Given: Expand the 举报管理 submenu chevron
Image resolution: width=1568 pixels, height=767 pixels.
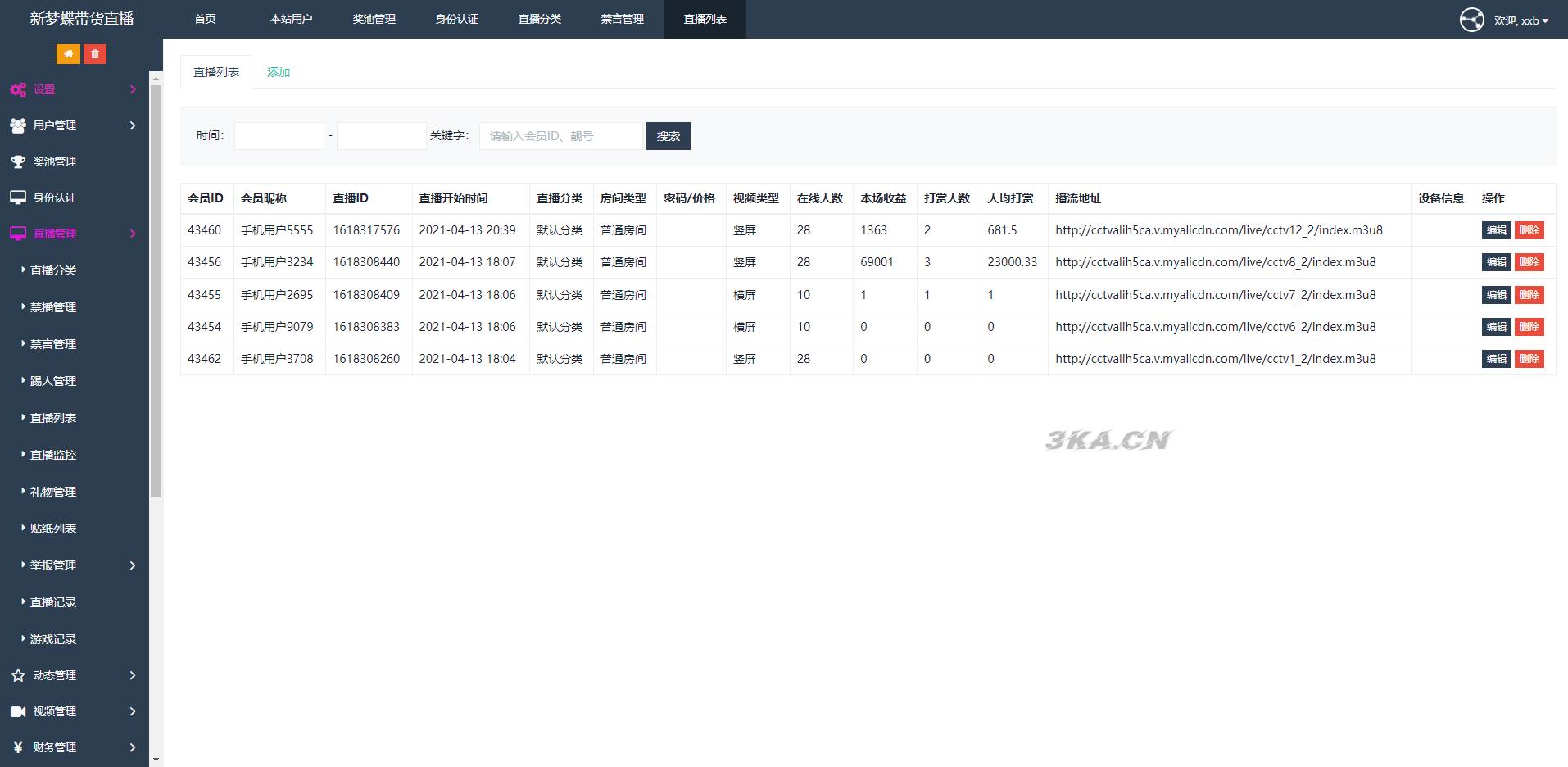Looking at the screenshot, I should click(x=133, y=565).
